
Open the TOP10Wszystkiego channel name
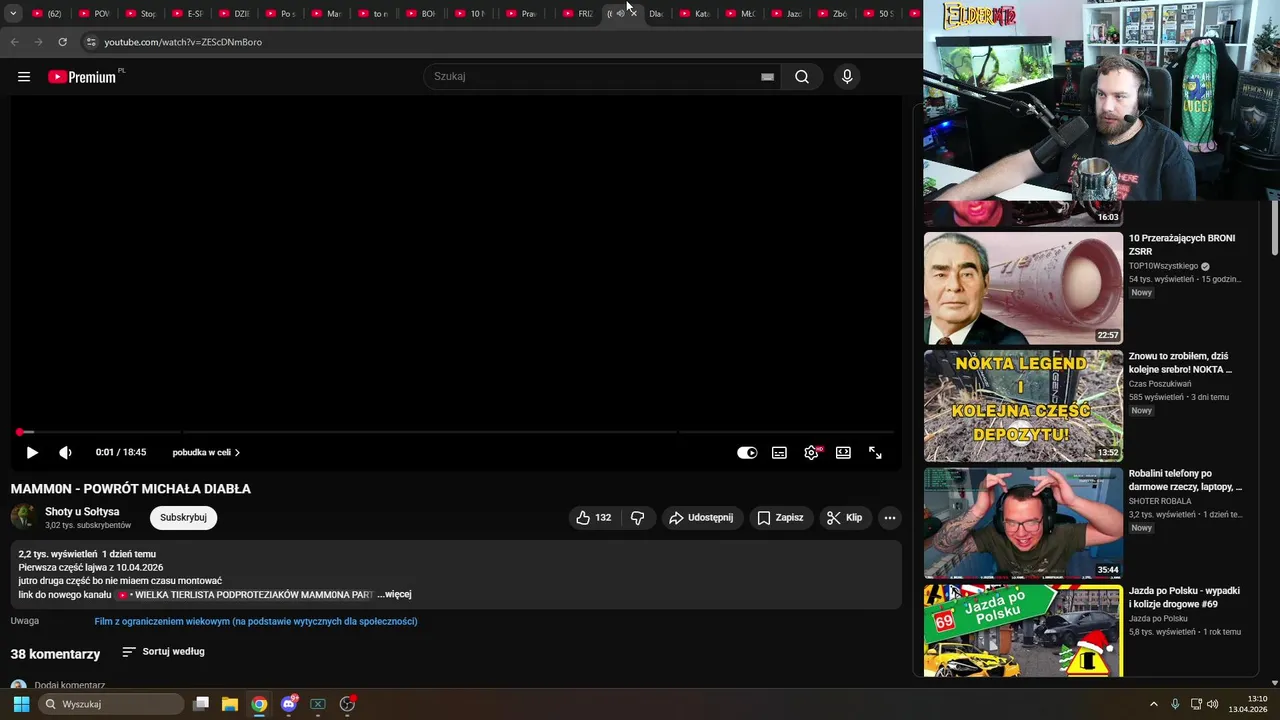[1163, 266]
